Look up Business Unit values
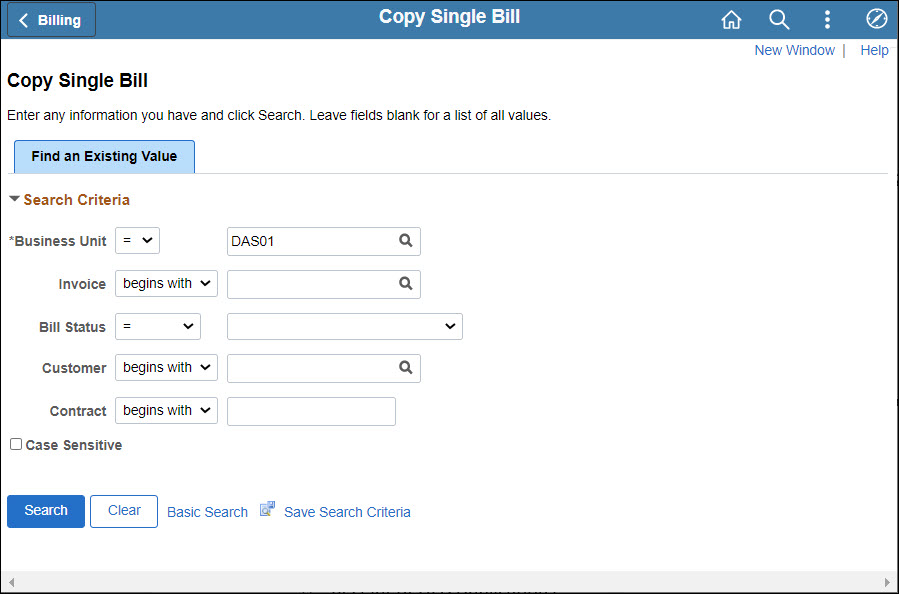 click(x=405, y=241)
